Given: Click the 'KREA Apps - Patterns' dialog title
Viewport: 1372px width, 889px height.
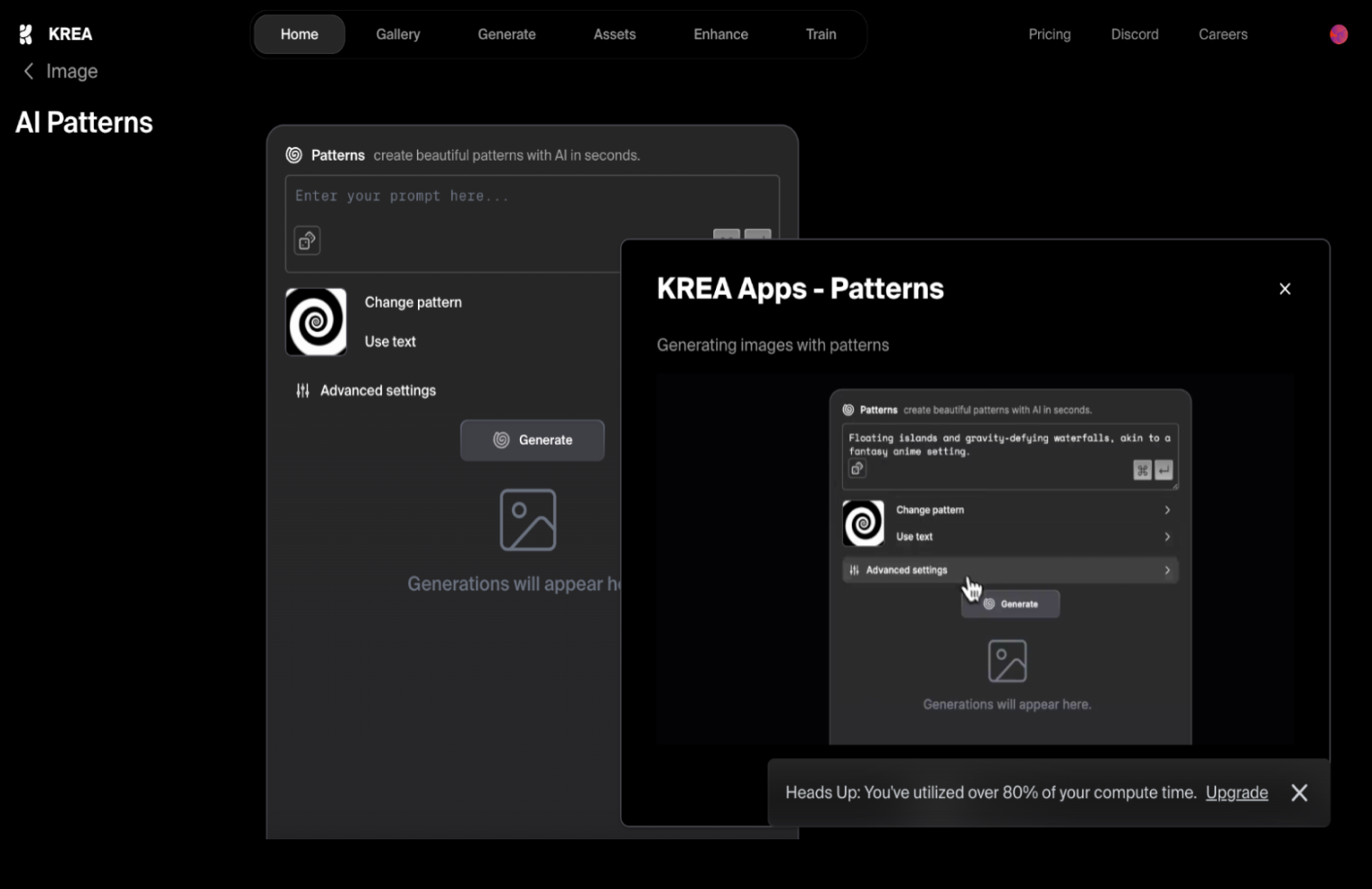Looking at the screenshot, I should click(x=800, y=289).
